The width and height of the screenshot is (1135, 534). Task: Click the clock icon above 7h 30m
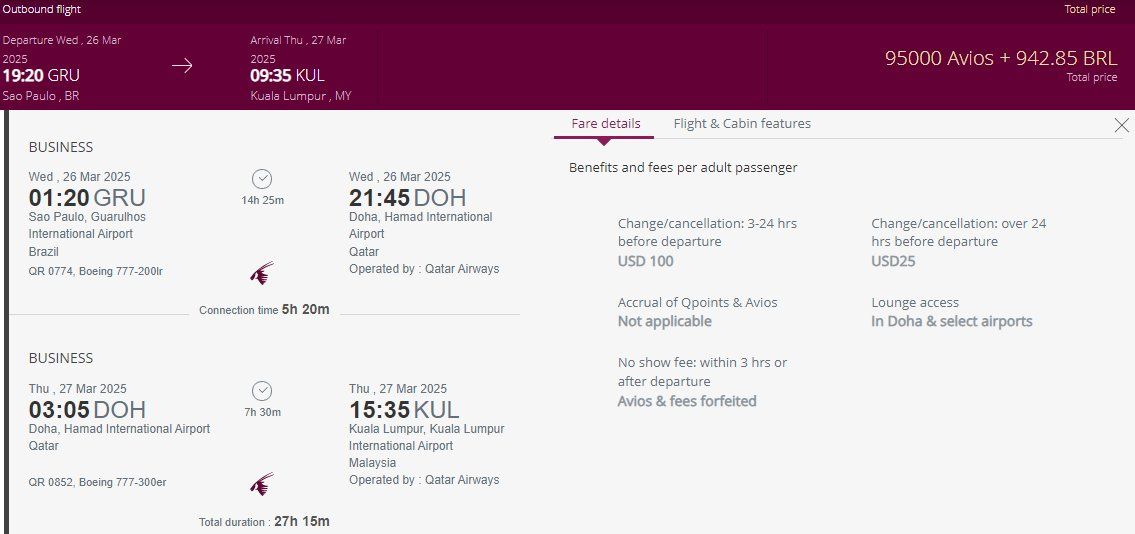(x=262, y=390)
